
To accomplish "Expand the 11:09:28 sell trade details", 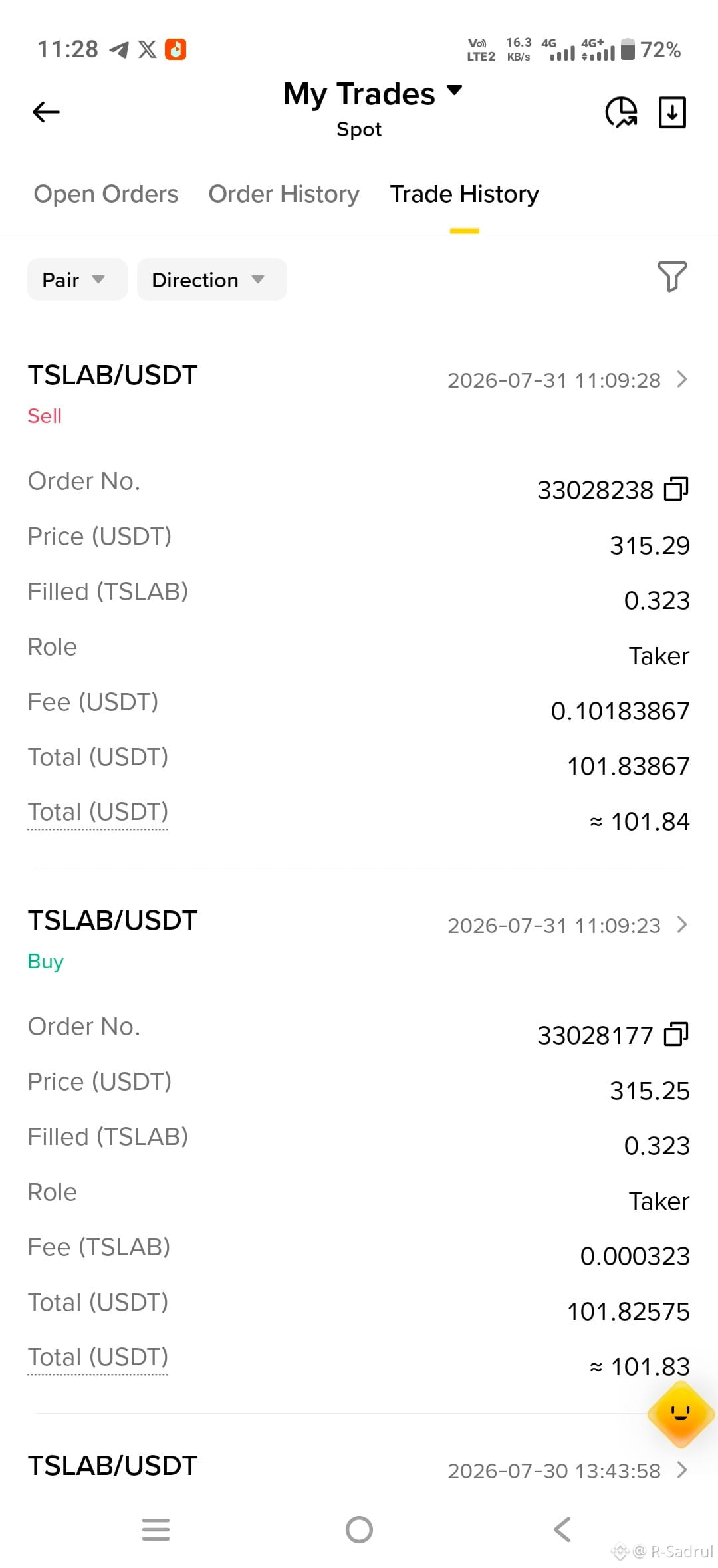I will click(681, 379).
